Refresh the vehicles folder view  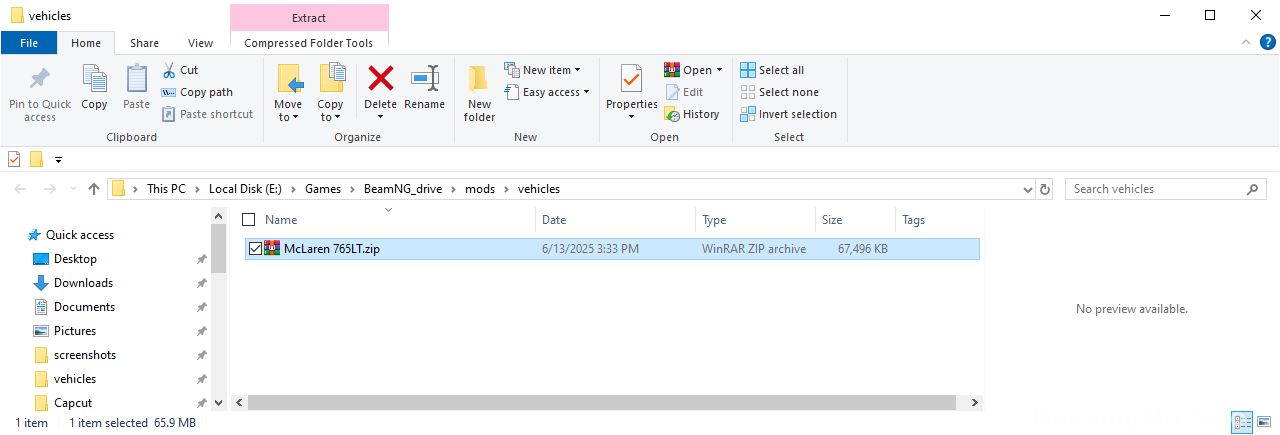(1046, 189)
